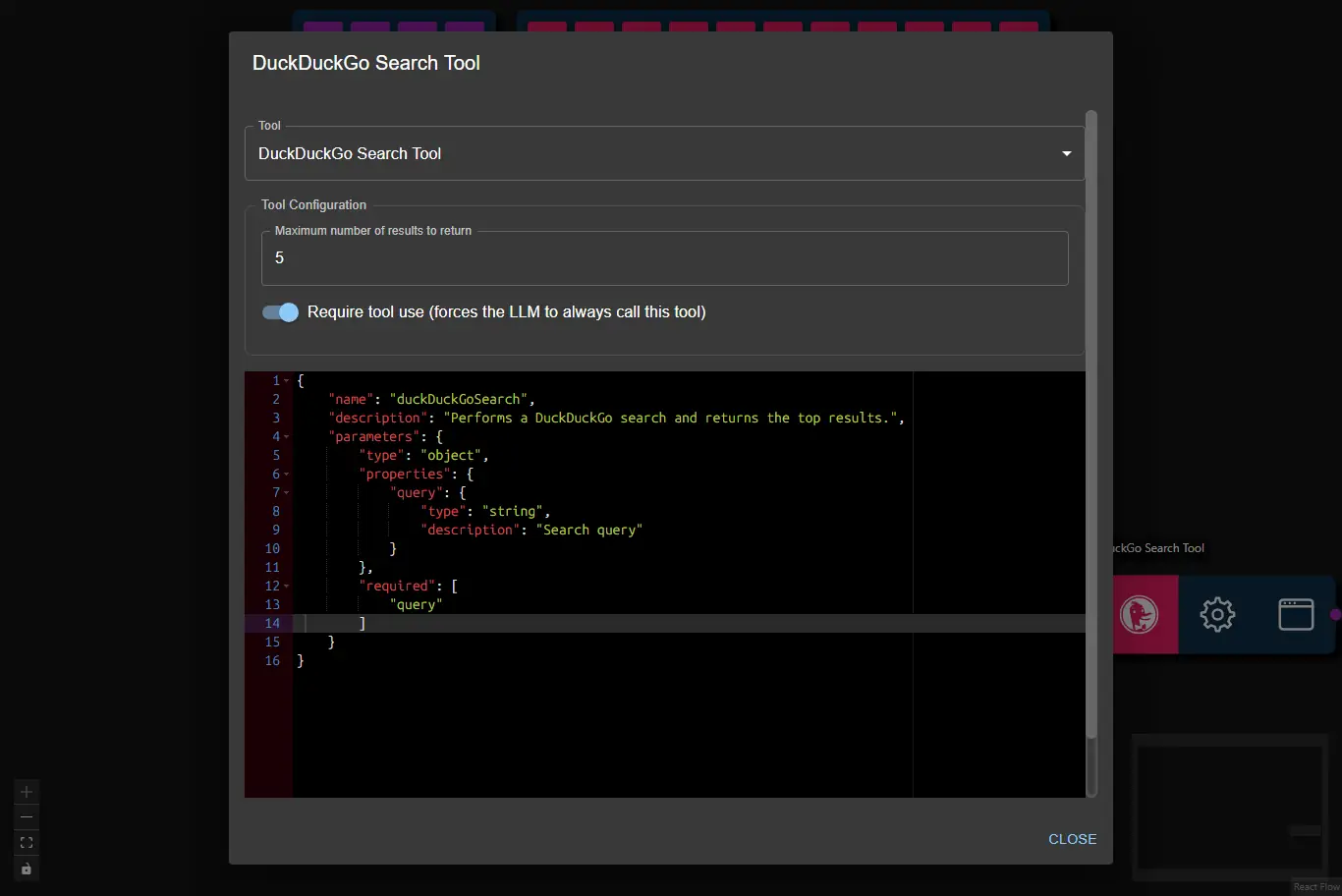Collapse the properties object on line 6
The width and height of the screenshot is (1342, 896).
(286, 474)
